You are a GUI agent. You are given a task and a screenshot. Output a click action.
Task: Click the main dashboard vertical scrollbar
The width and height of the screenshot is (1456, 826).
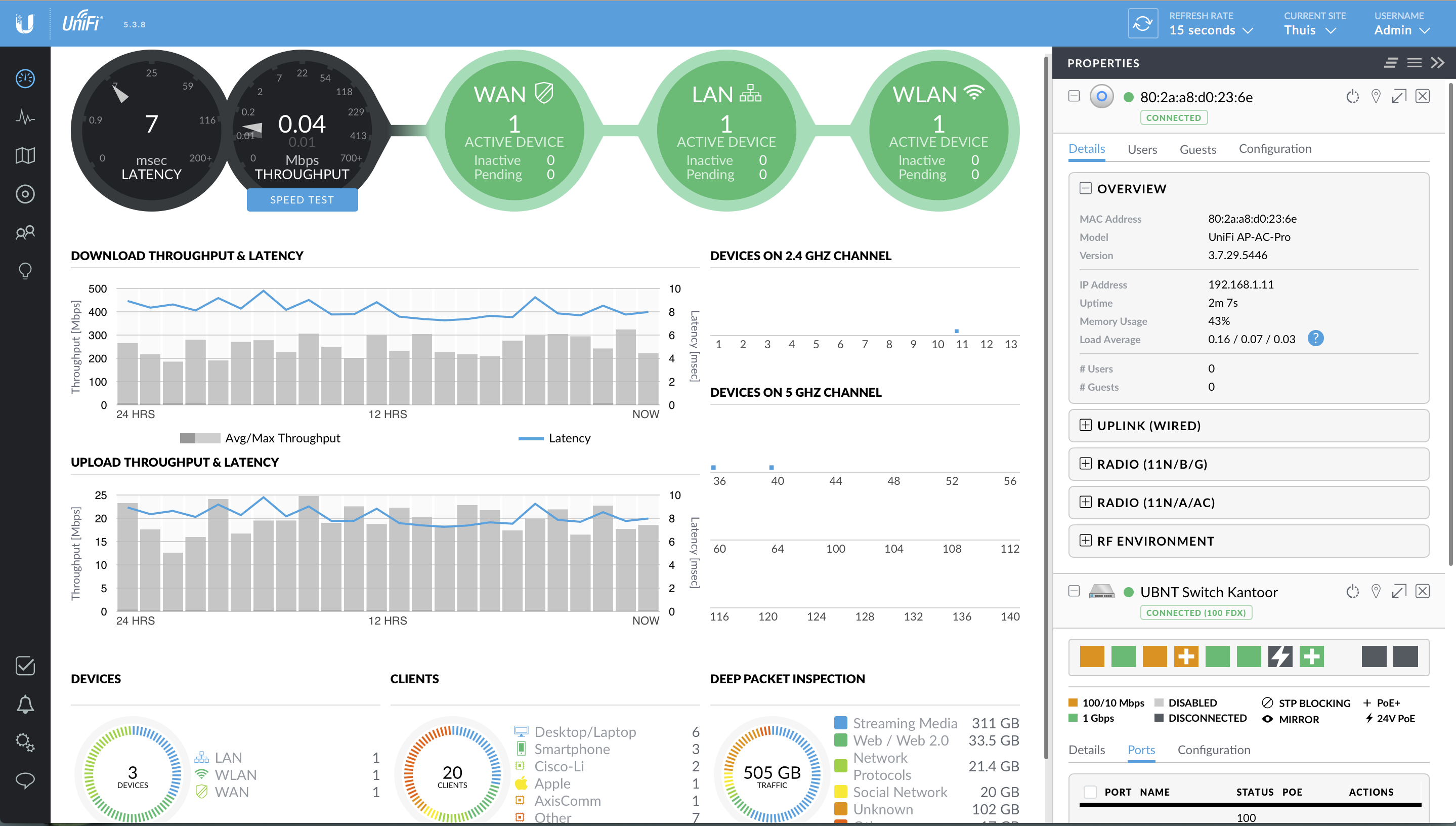click(1046, 407)
